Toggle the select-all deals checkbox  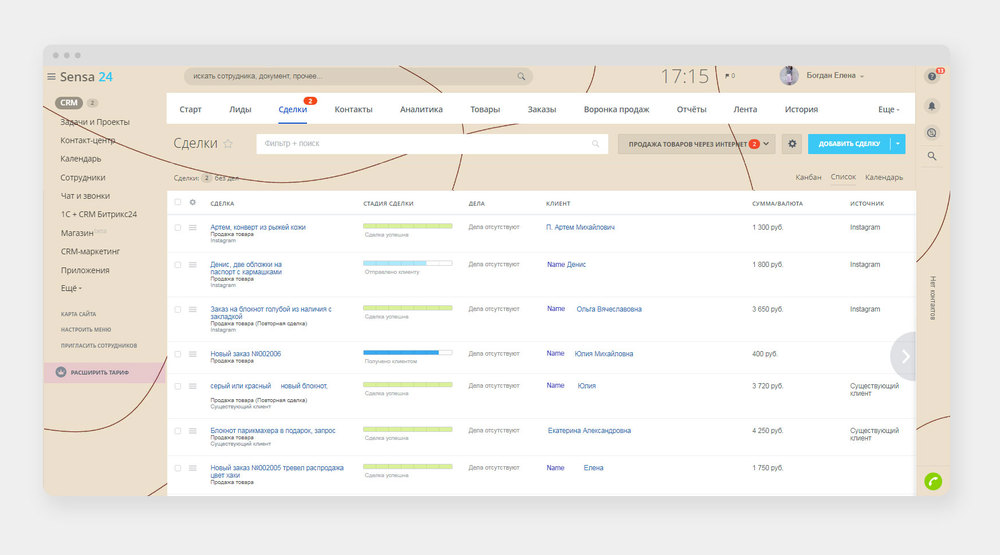point(178,203)
